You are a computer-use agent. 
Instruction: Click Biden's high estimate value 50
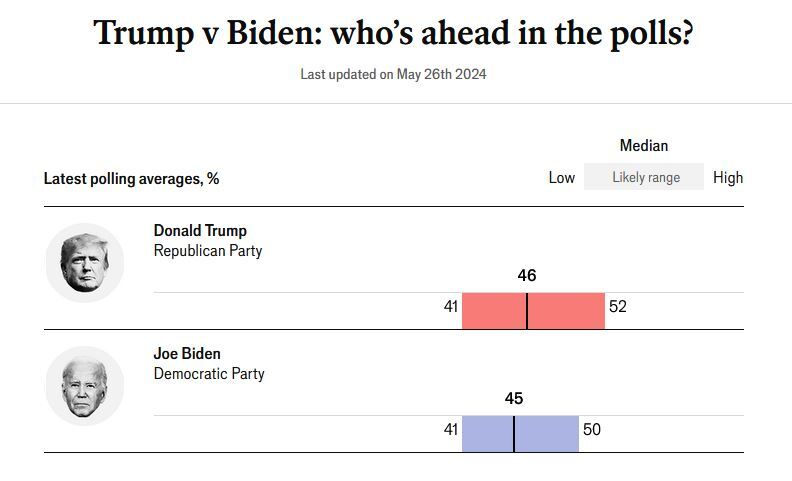(x=592, y=430)
